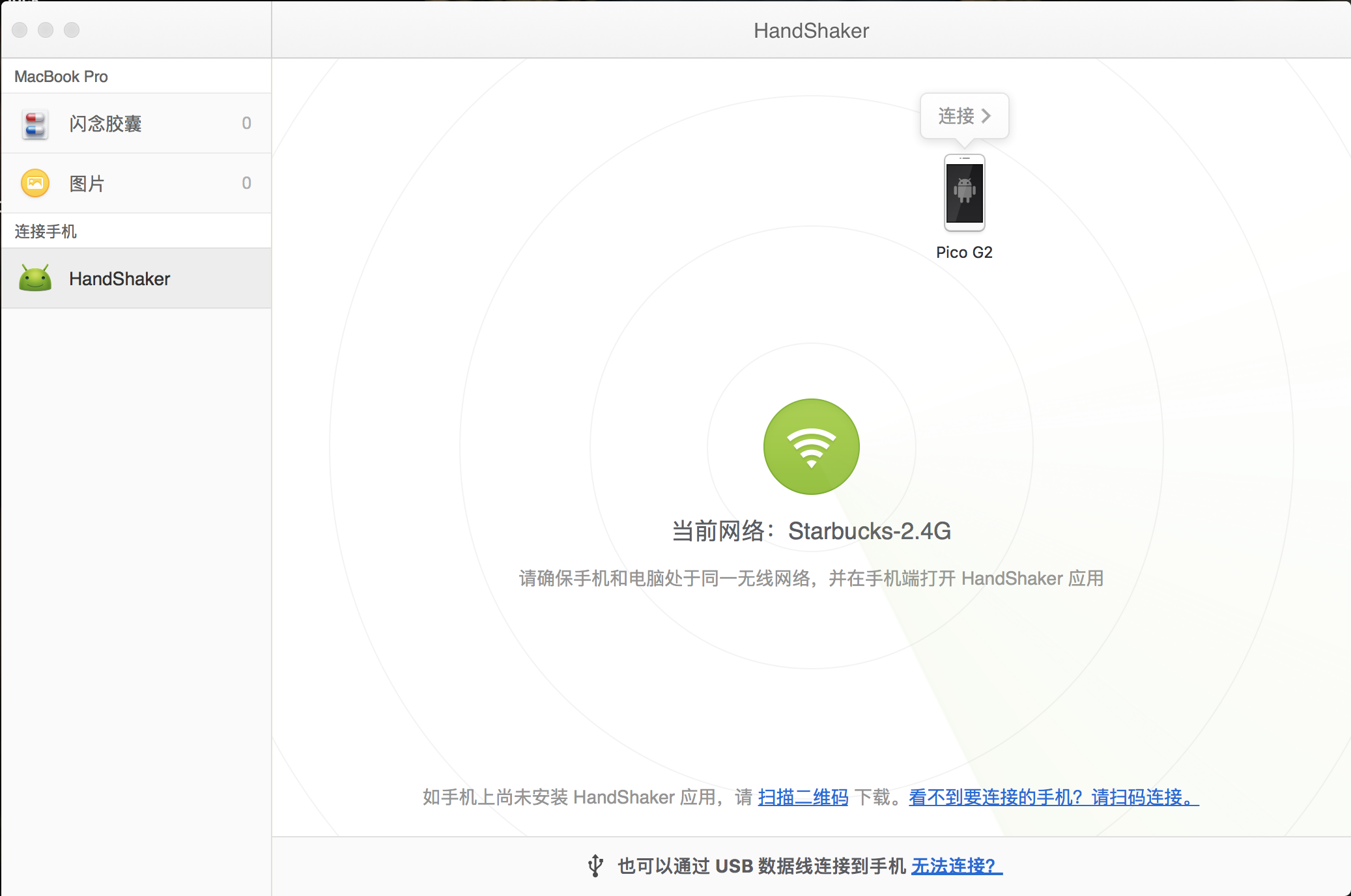Open 看不到要连接的手机 scan-to-connect link

(1053, 797)
